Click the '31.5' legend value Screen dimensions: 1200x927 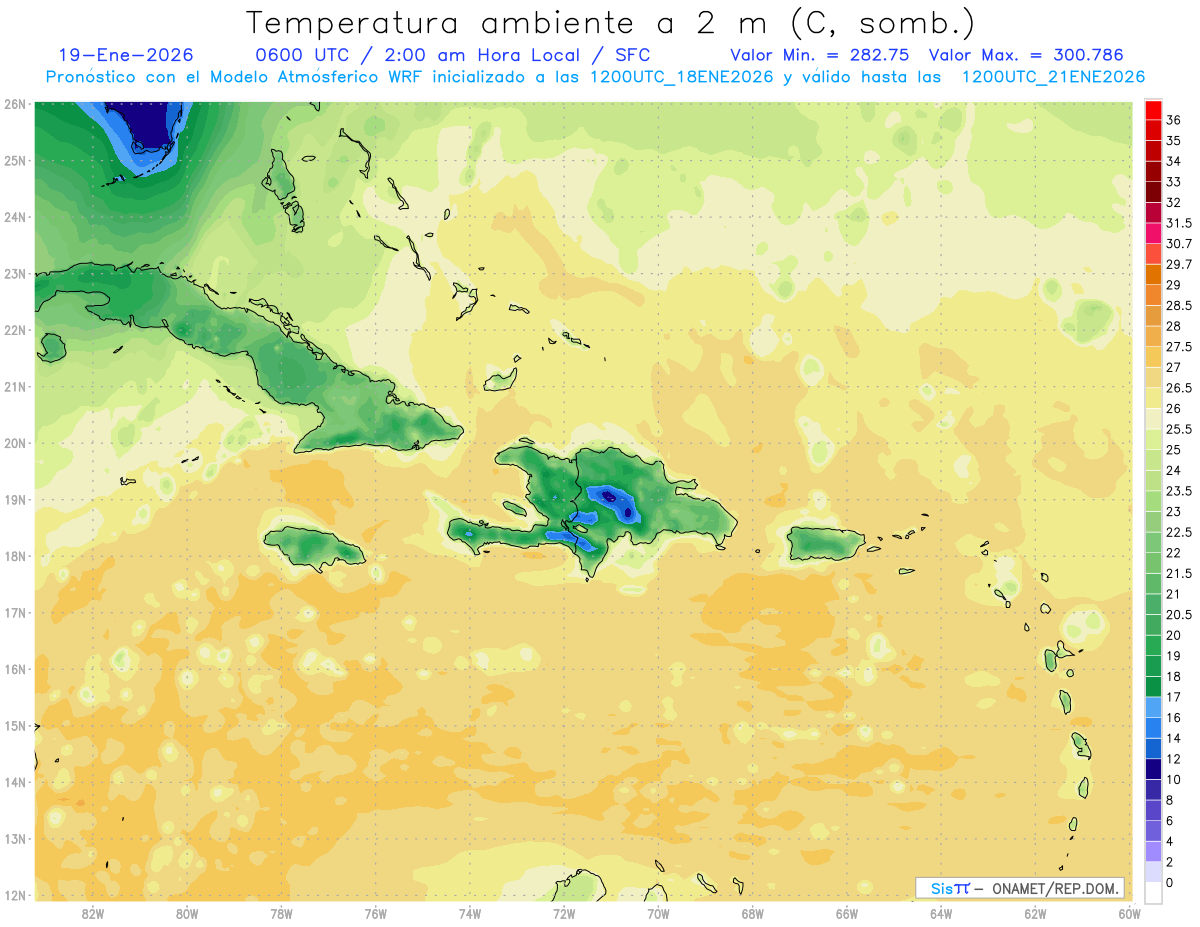pos(1179,223)
